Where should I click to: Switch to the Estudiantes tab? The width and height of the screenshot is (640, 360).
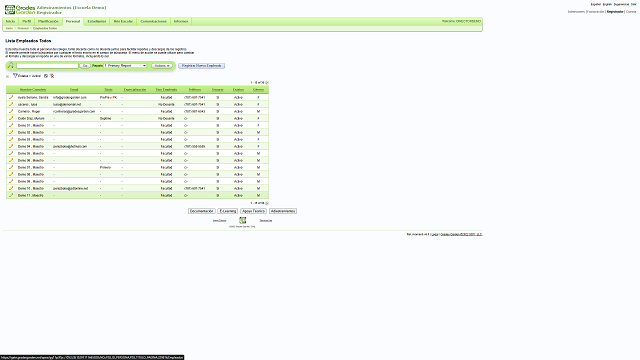[97, 21]
